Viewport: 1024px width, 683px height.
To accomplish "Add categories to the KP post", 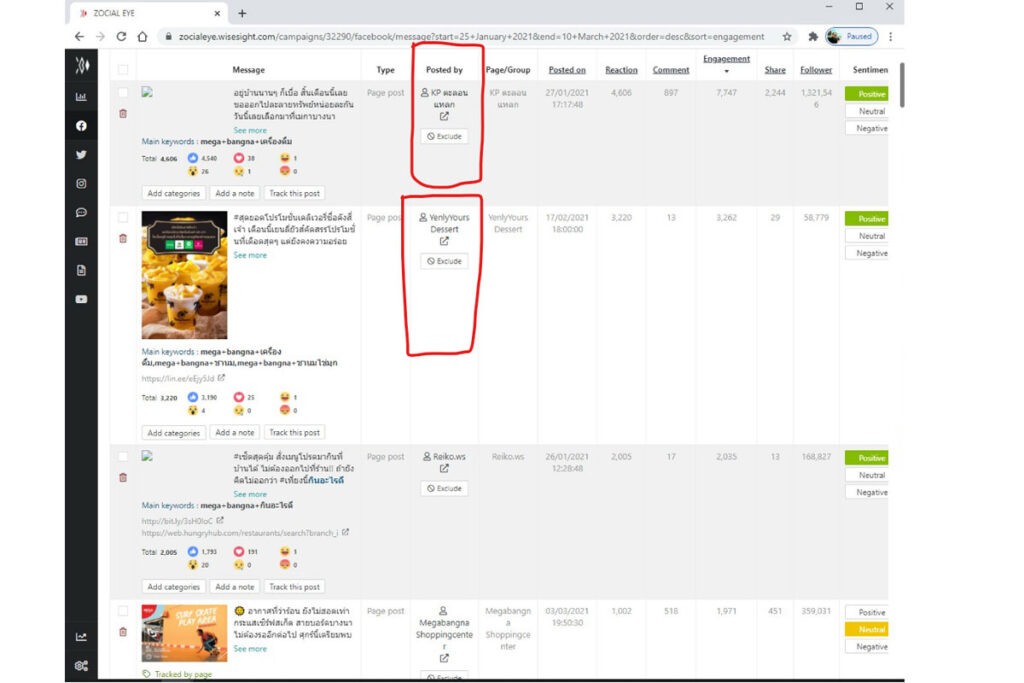I will click(x=174, y=193).
